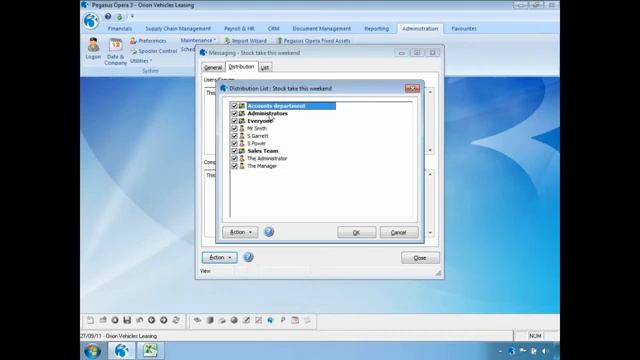Switch to the CRM ribbon tab
The image size is (640, 360).
point(273,29)
